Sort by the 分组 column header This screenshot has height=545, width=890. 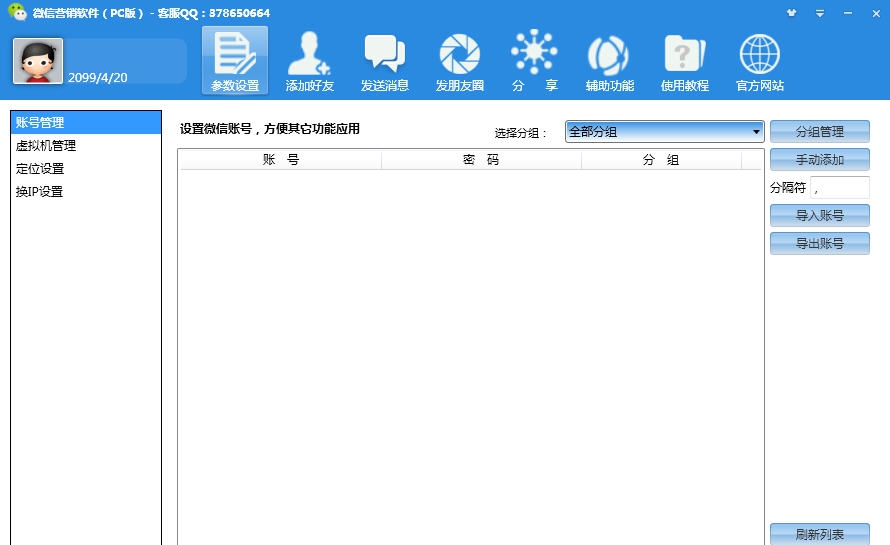coord(661,160)
